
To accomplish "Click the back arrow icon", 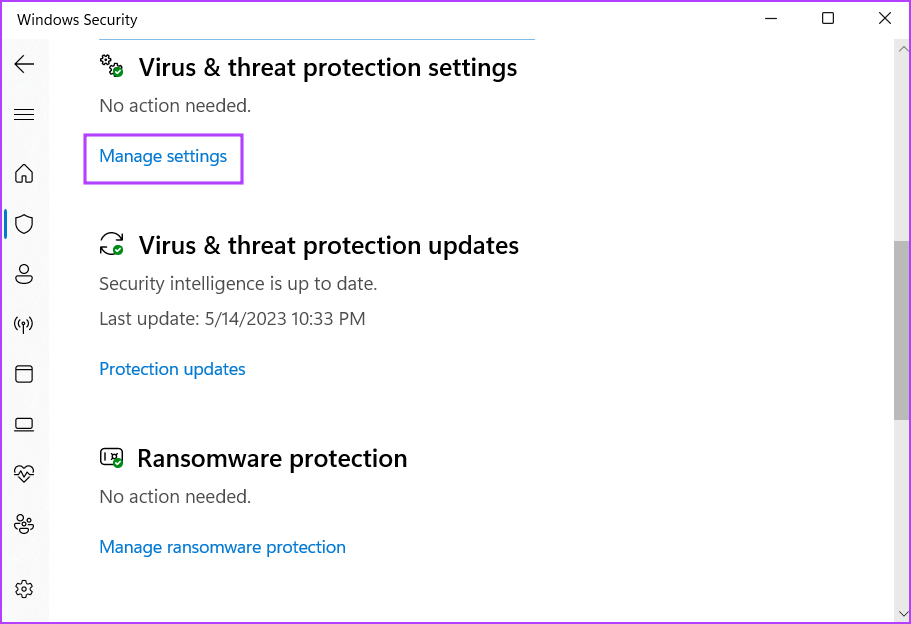I will click(24, 64).
